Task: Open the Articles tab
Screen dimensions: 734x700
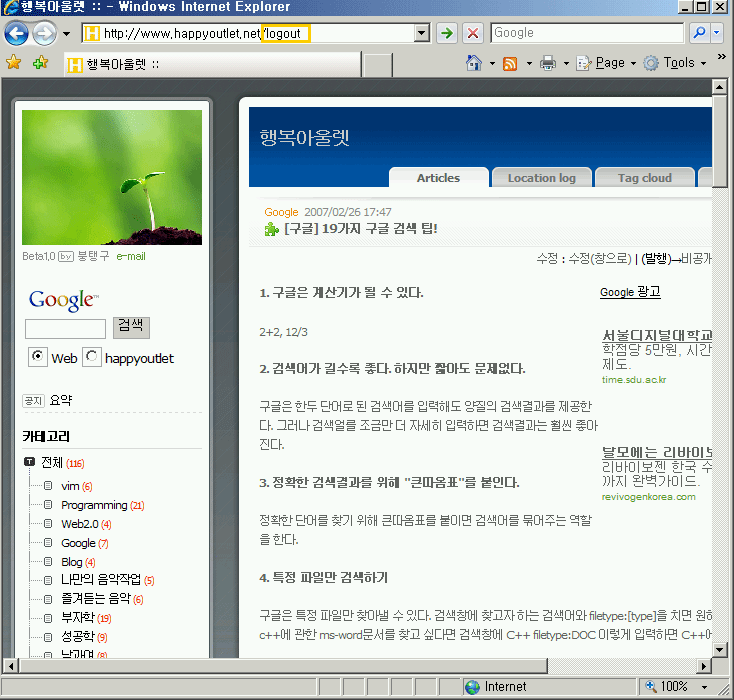Action: coord(439,178)
